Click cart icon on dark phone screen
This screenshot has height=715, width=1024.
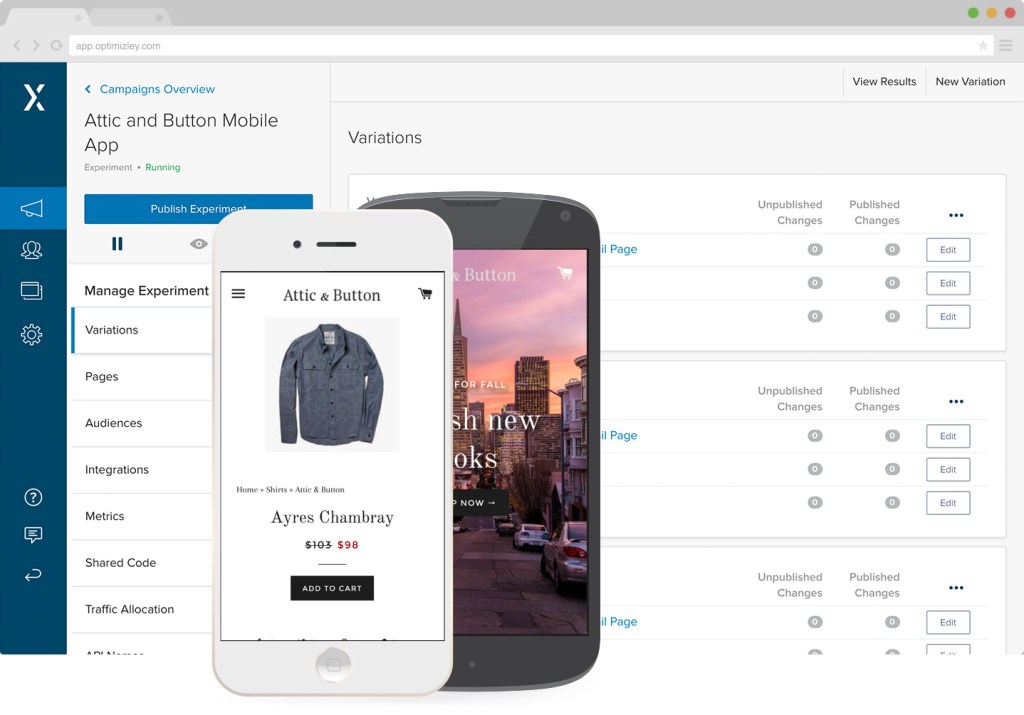click(565, 273)
